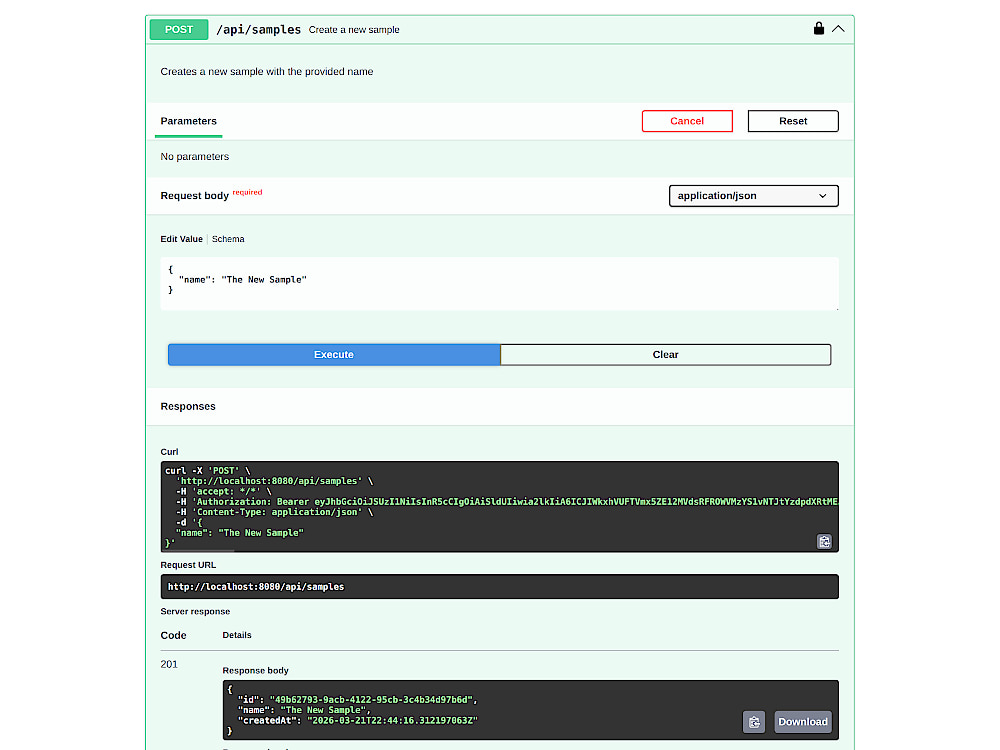Screen dimensions: 1000x750
Task: Switch to the Schema tab
Action: coord(228,239)
